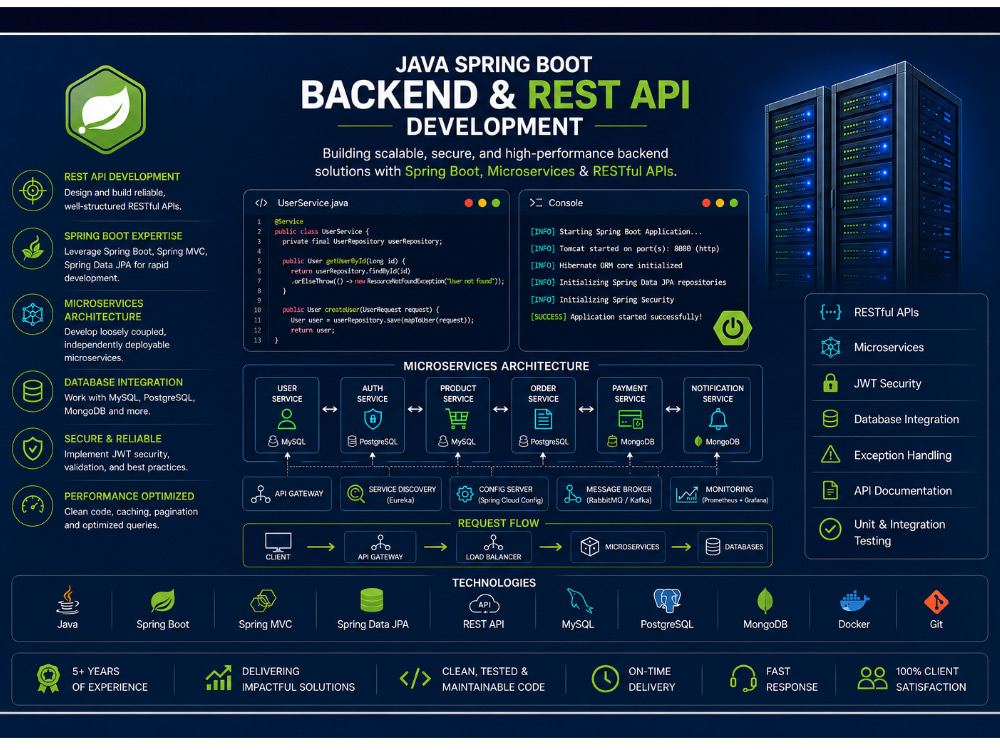
Task: Click the Spring Data JPA database icon
Action: click(x=372, y=601)
